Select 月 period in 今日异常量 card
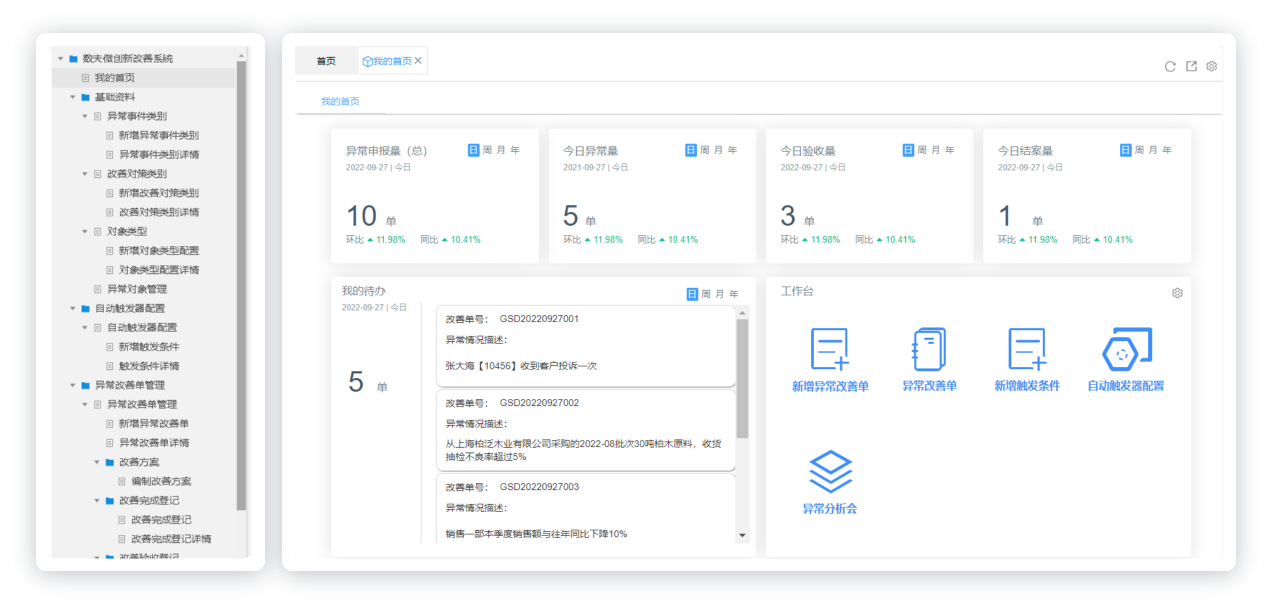1272x610 pixels. click(718, 150)
